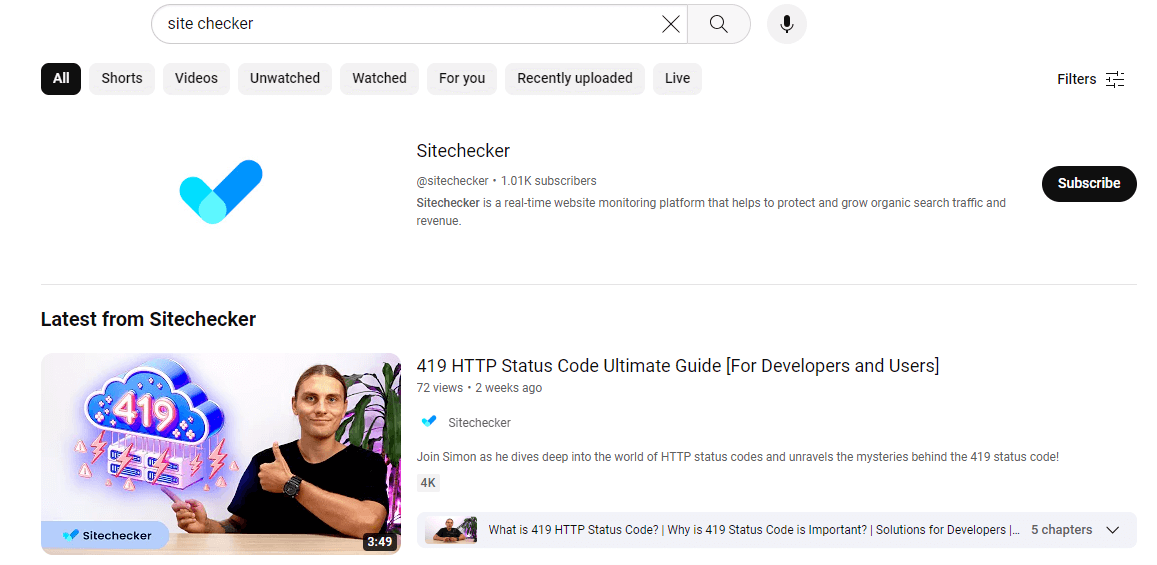
Task: Click the '5 chapters' label
Action: click(1061, 530)
